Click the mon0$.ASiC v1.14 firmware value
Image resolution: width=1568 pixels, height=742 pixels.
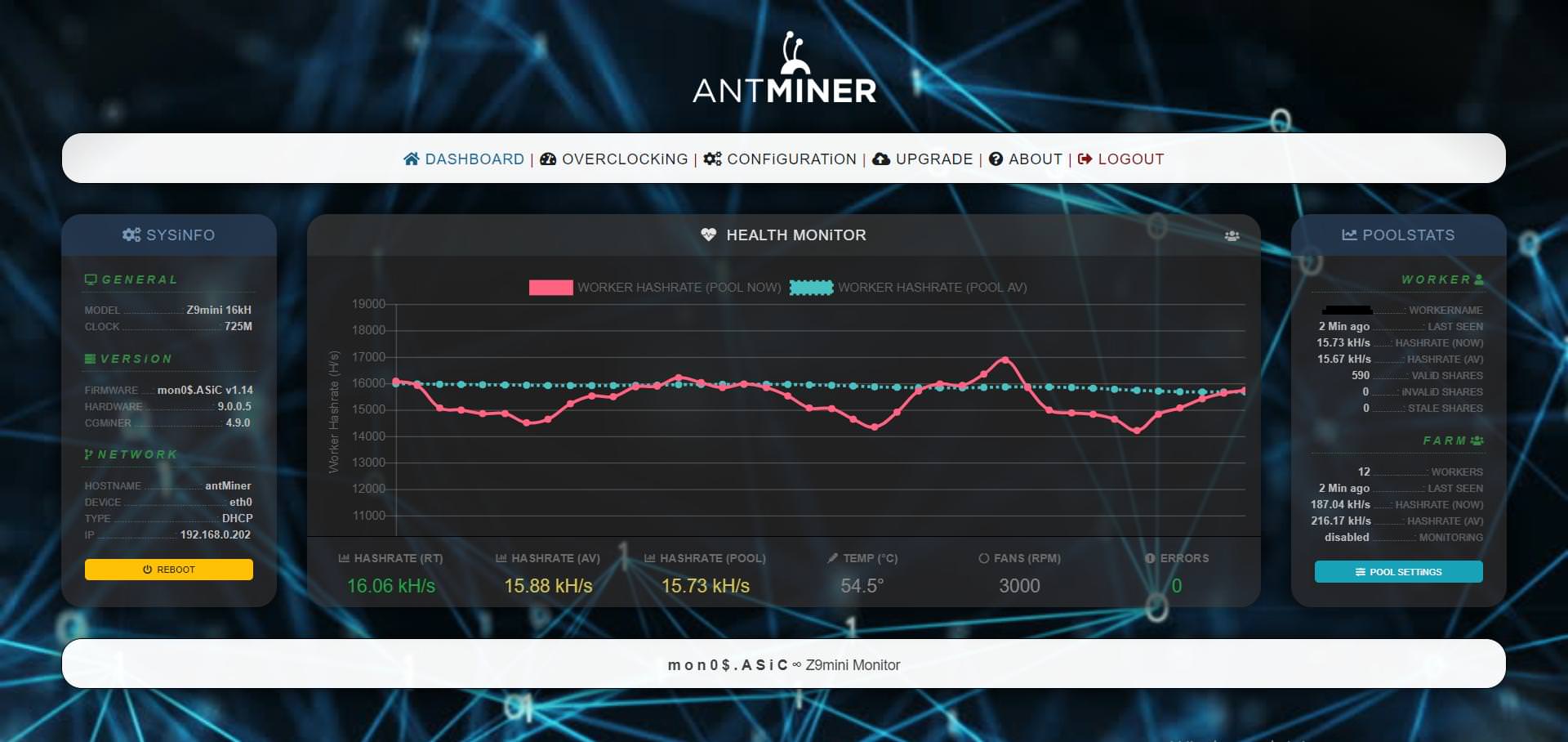(205, 390)
